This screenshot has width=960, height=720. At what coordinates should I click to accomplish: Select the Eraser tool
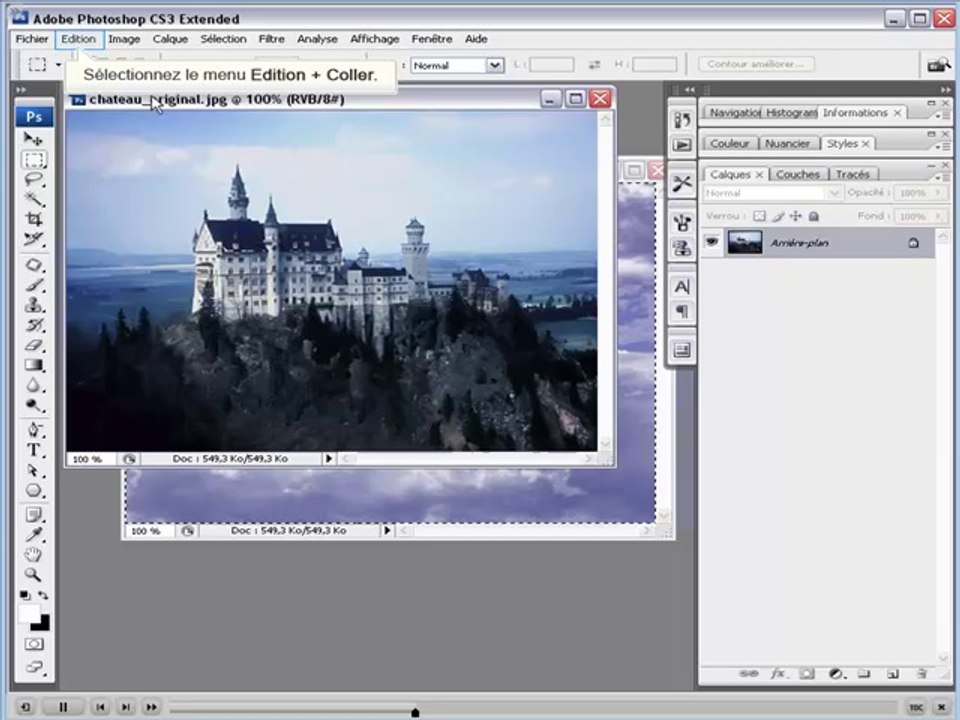[34, 345]
